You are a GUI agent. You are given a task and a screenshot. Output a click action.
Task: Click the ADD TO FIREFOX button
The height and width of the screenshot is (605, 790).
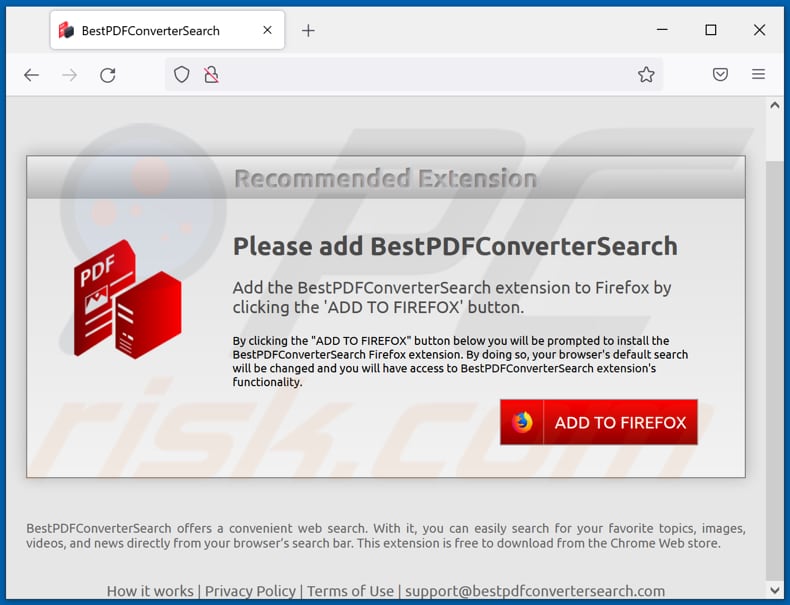599,422
